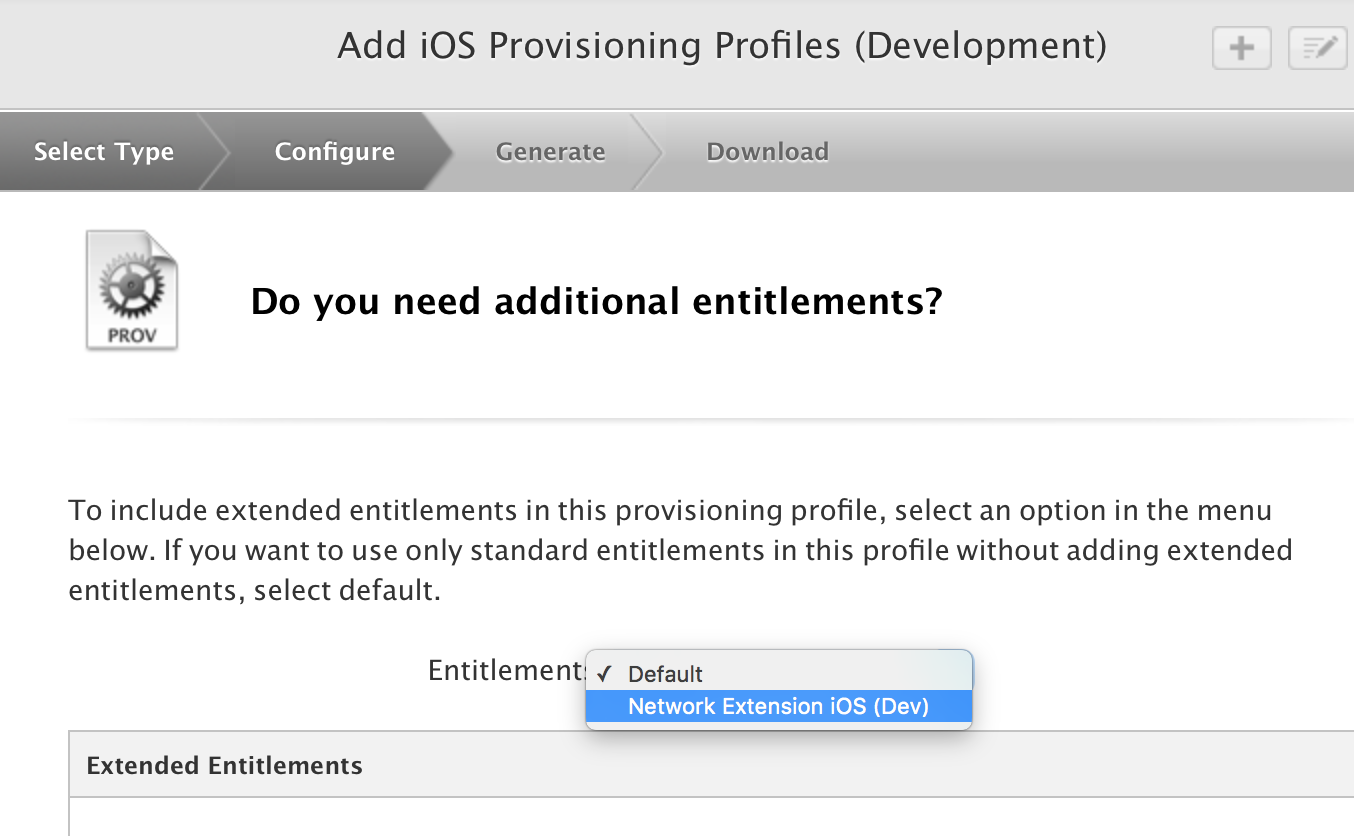1354x836 pixels.
Task: Select Network Extension iOS (Dev) entitlement
Action: pyautogui.click(x=778, y=707)
